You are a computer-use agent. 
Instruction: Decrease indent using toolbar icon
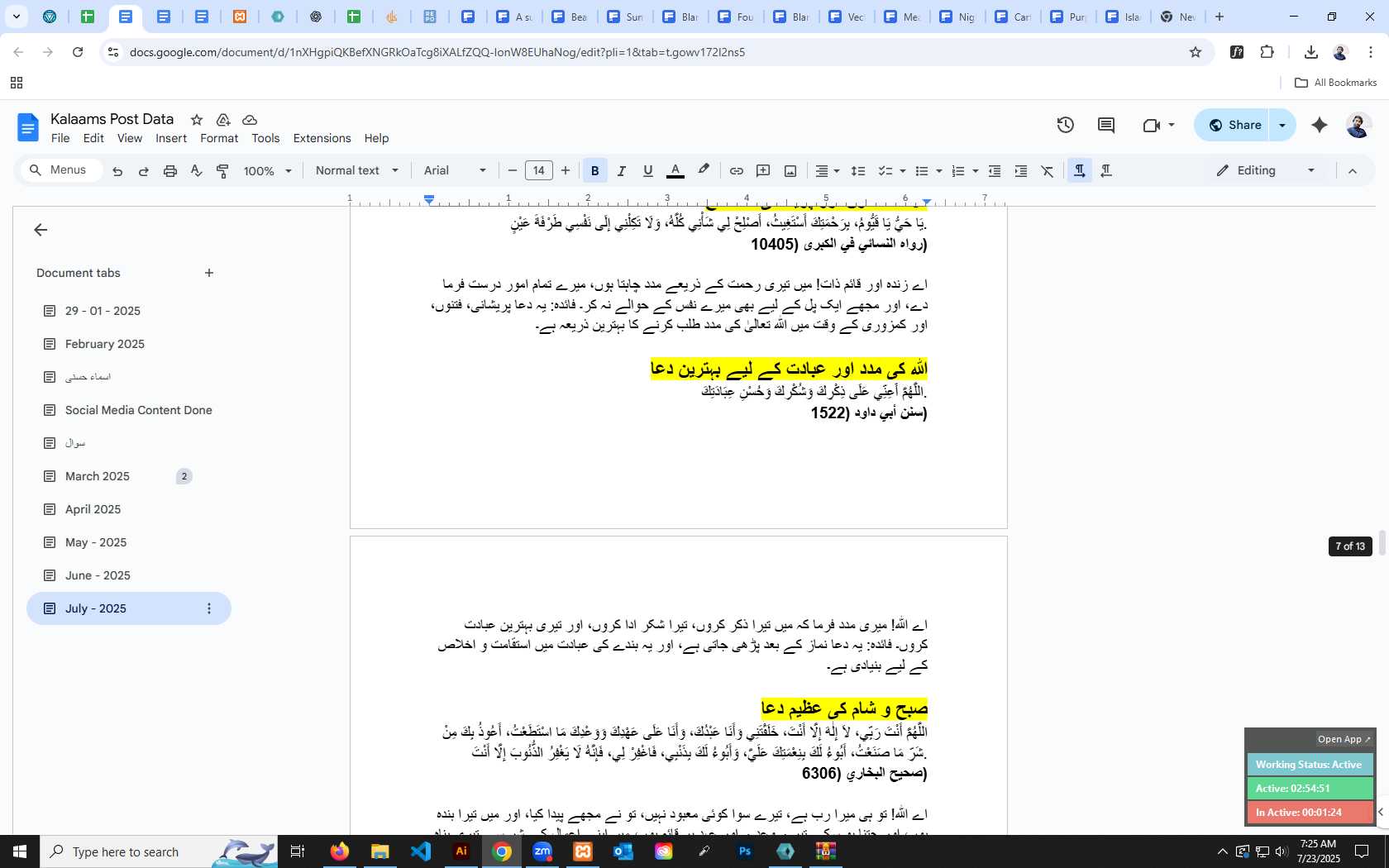tap(995, 171)
